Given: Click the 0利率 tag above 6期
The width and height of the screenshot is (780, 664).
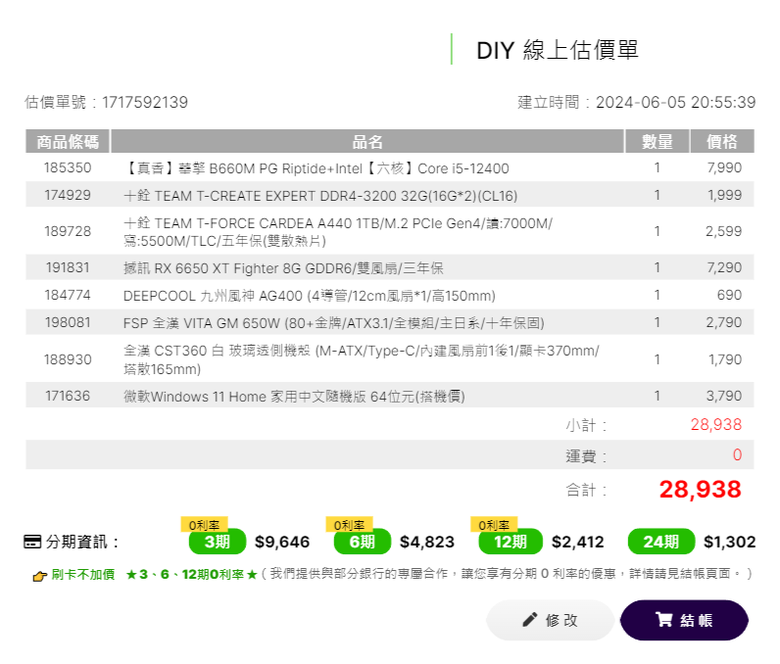Looking at the screenshot, I should [349, 525].
